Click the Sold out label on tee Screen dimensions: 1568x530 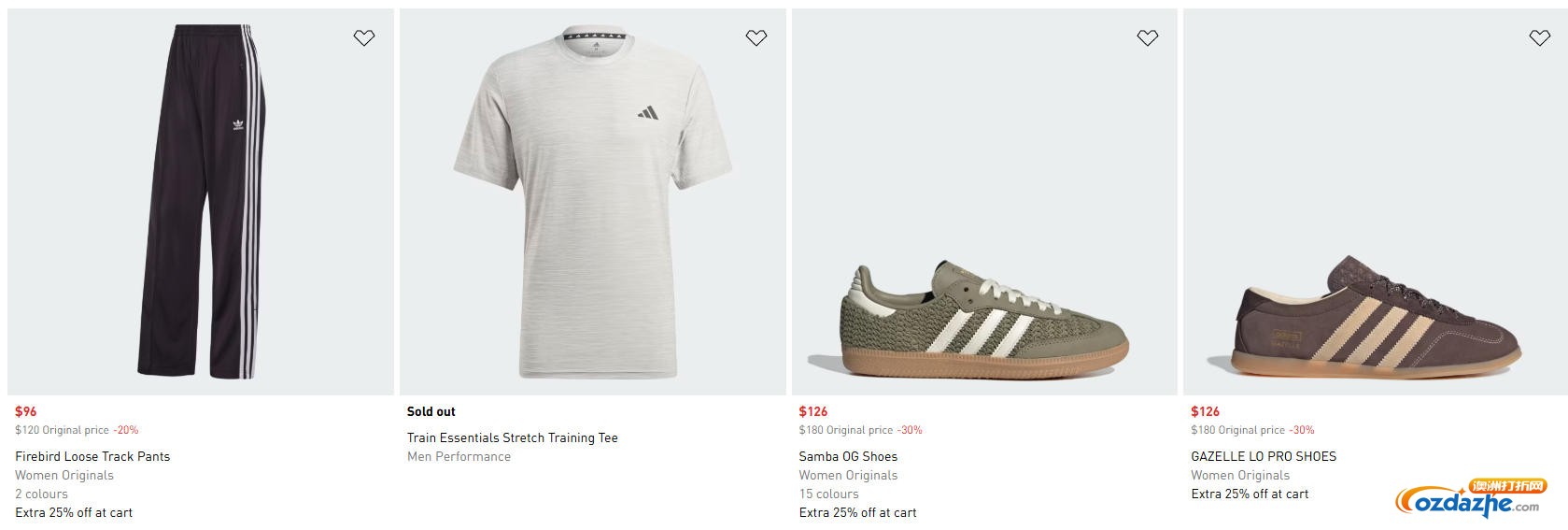tap(431, 411)
